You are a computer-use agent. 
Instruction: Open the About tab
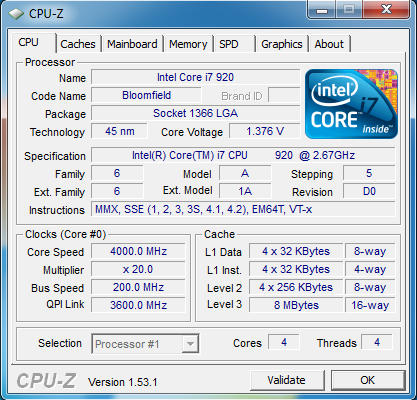coord(329,44)
